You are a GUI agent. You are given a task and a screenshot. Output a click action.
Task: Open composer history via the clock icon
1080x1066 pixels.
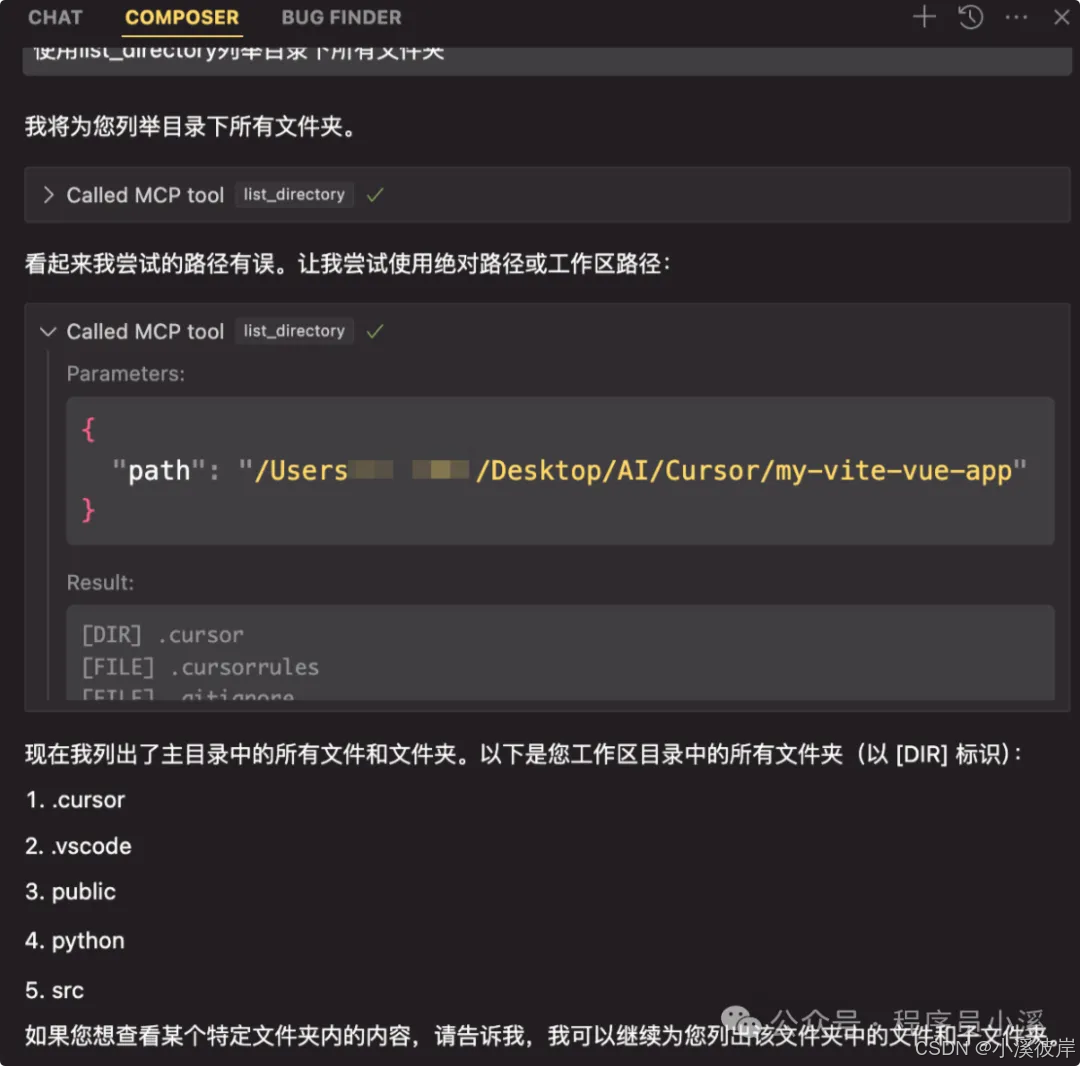tap(970, 17)
